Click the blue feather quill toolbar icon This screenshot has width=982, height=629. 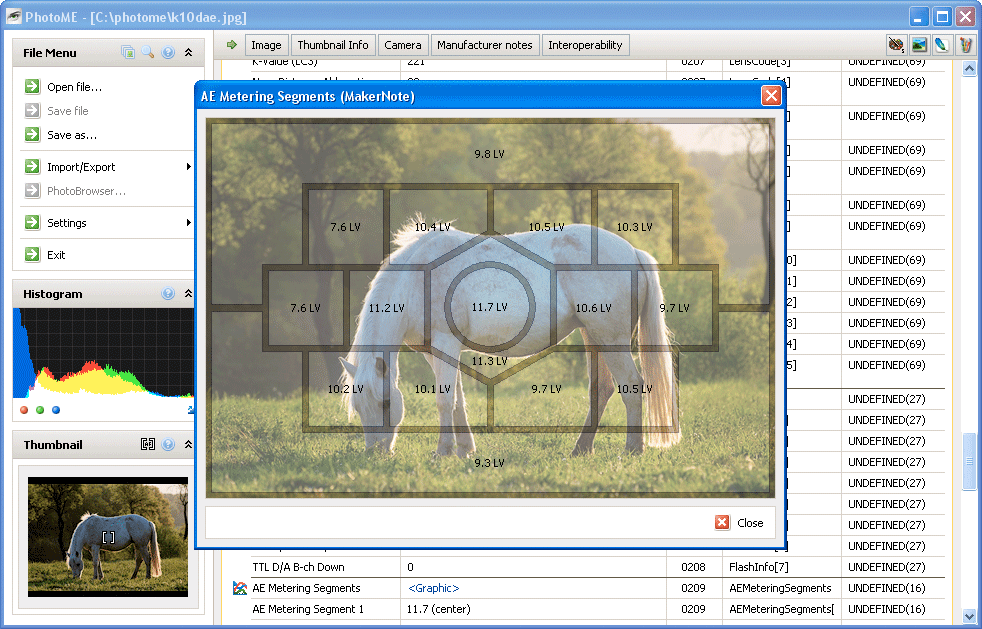(941, 44)
